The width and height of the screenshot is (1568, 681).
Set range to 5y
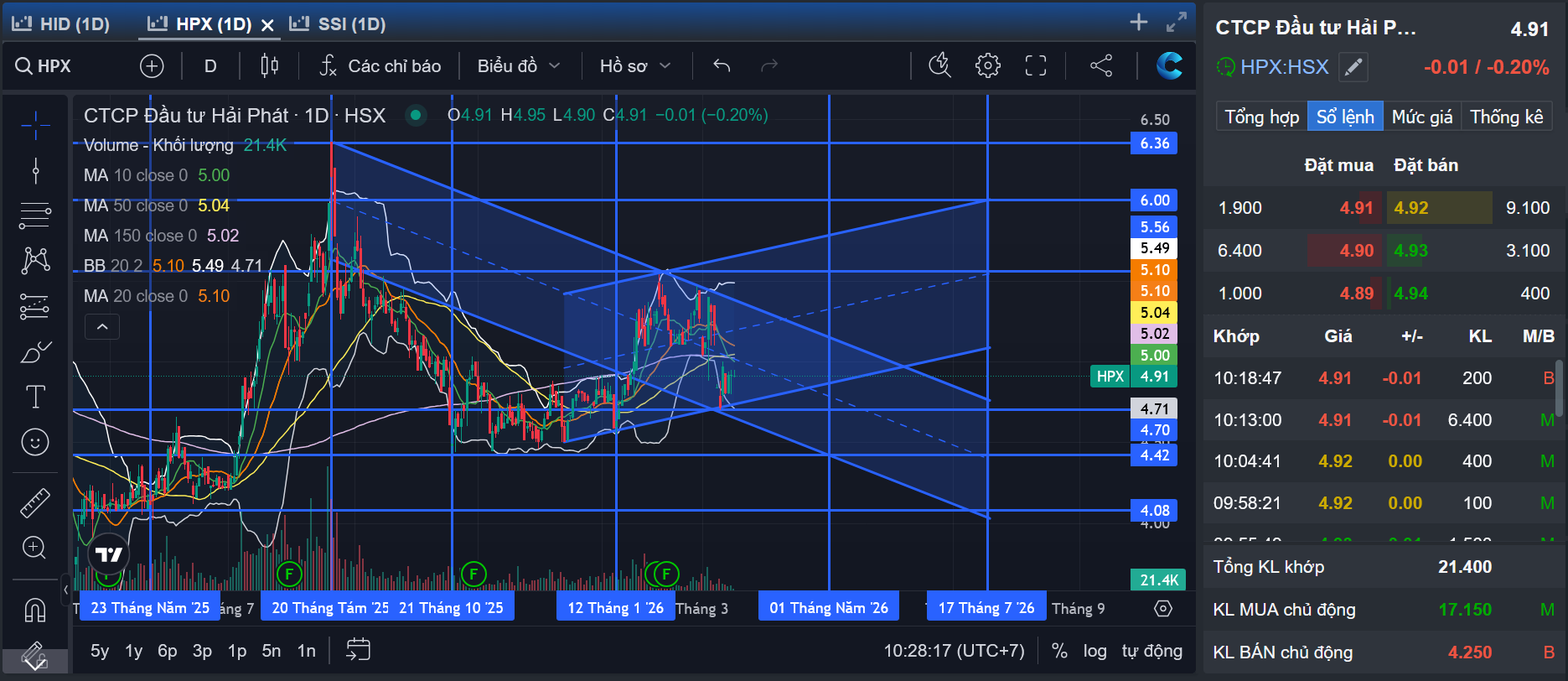pyautogui.click(x=100, y=651)
